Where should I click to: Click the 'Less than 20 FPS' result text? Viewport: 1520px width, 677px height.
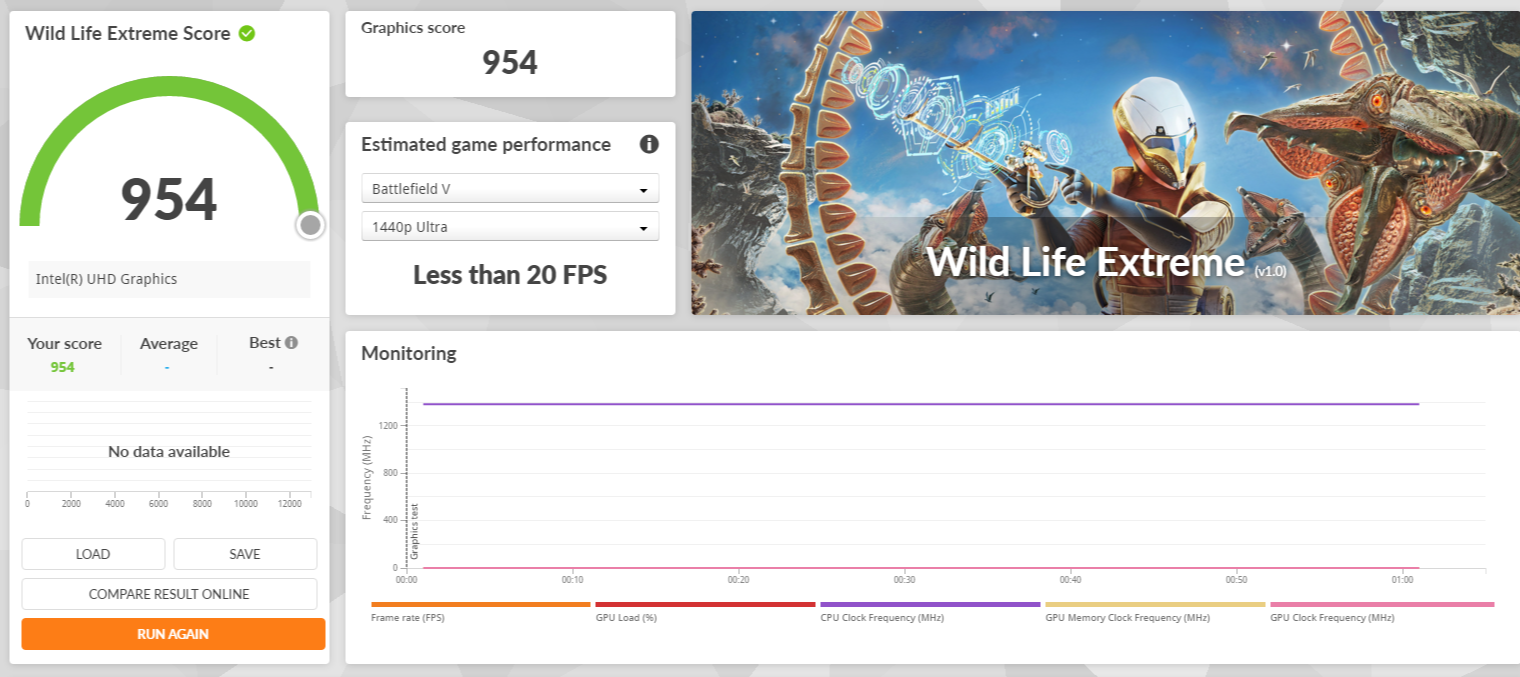click(510, 275)
